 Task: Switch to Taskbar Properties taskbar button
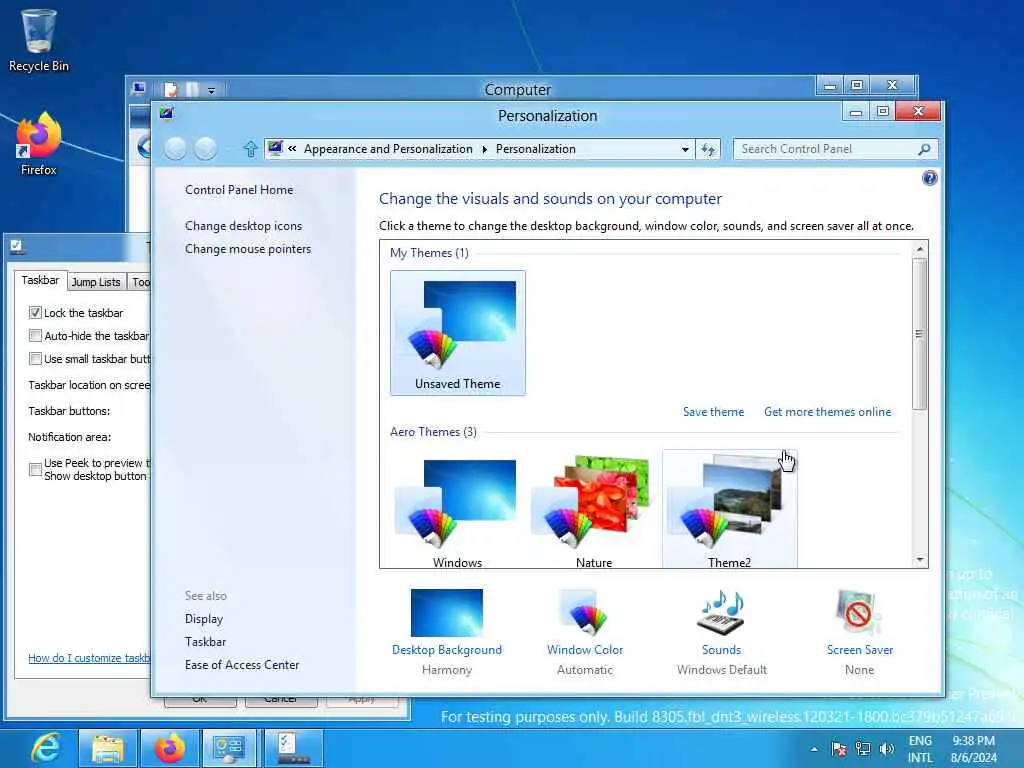coord(294,748)
